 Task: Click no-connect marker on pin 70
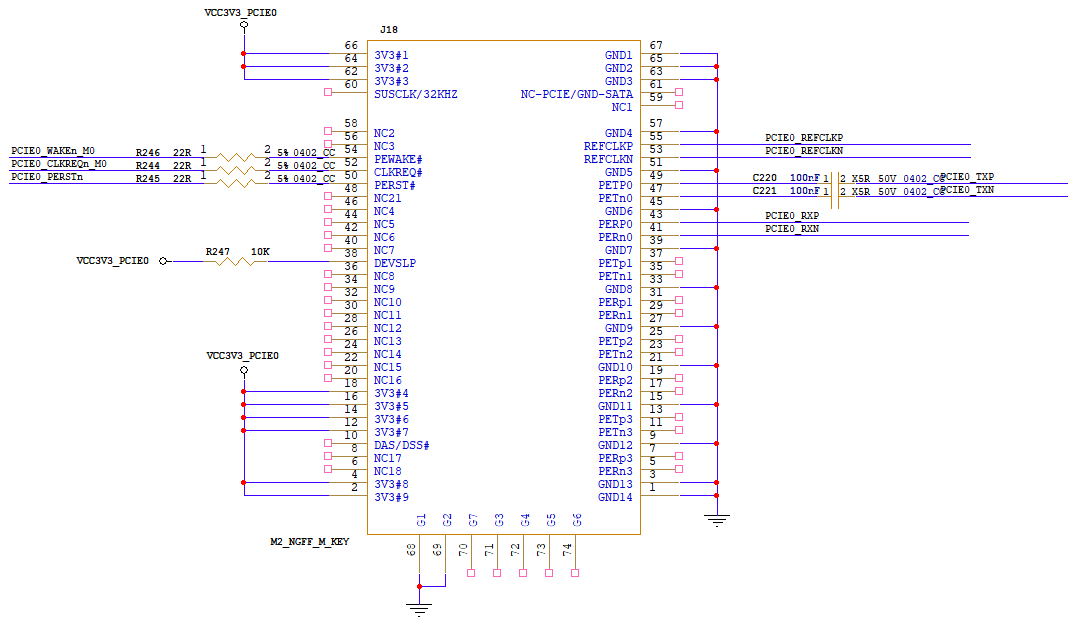pyautogui.click(x=471, y=573)
